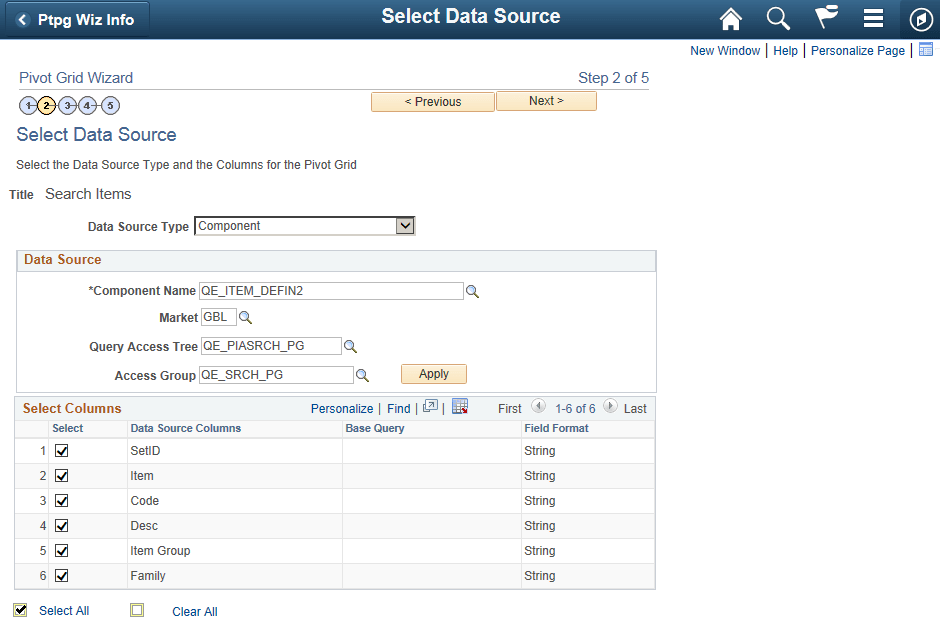
Task: Download the Select Columns grid to Excel
Action: pyautogui.click(x=460, y=407)
